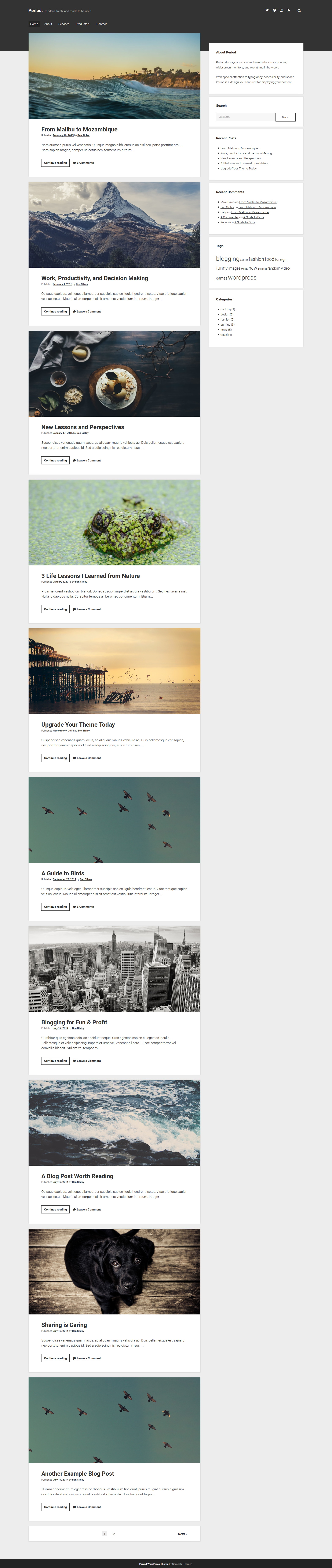Select the 'blogging' tag

click(228, 259)
